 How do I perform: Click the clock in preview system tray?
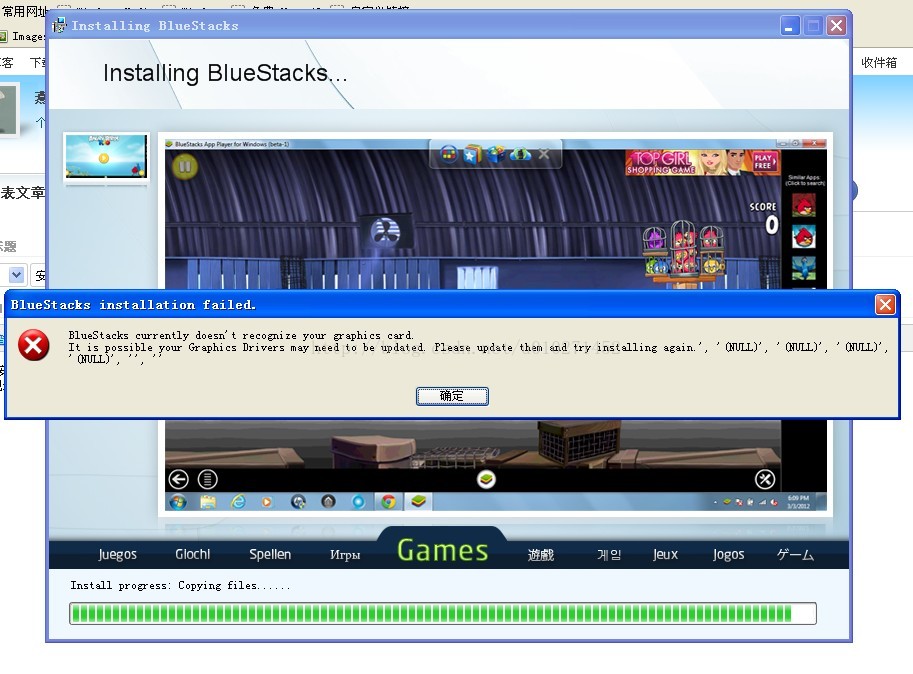pyautogui.click(x=798, y=502)
